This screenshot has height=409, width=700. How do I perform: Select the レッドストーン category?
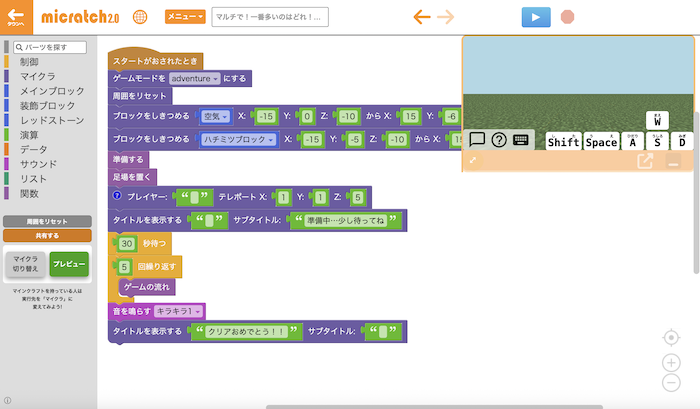click(x=52, y=121)
